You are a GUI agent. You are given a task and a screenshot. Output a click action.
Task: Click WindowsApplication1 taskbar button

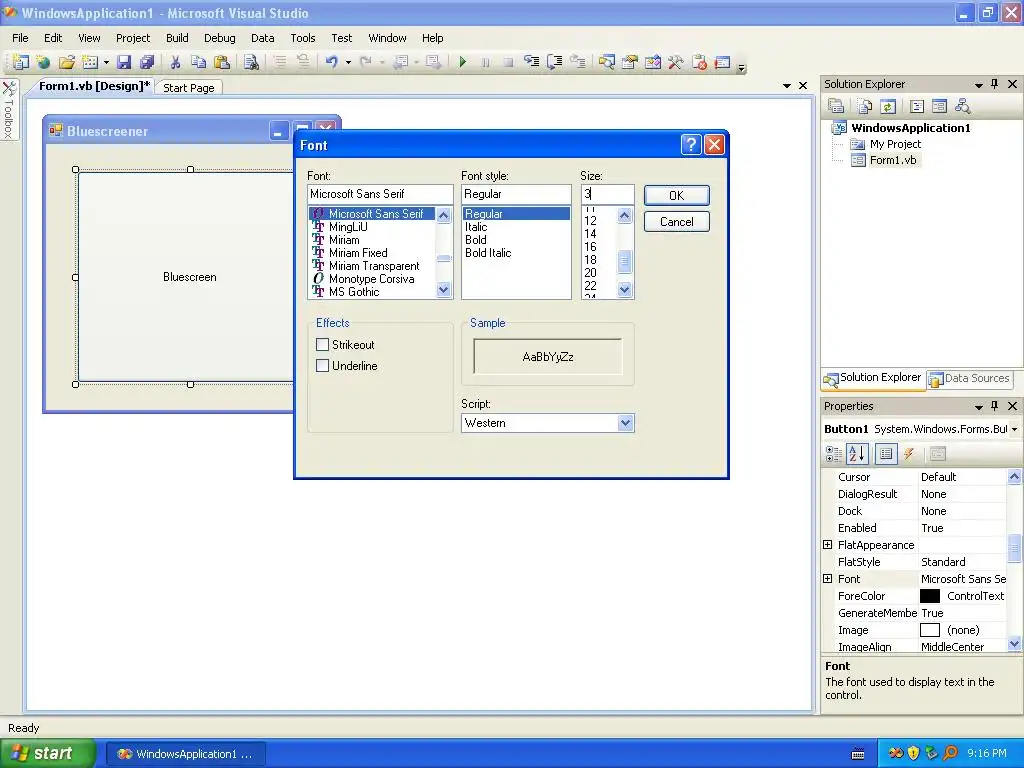[185, 754]
